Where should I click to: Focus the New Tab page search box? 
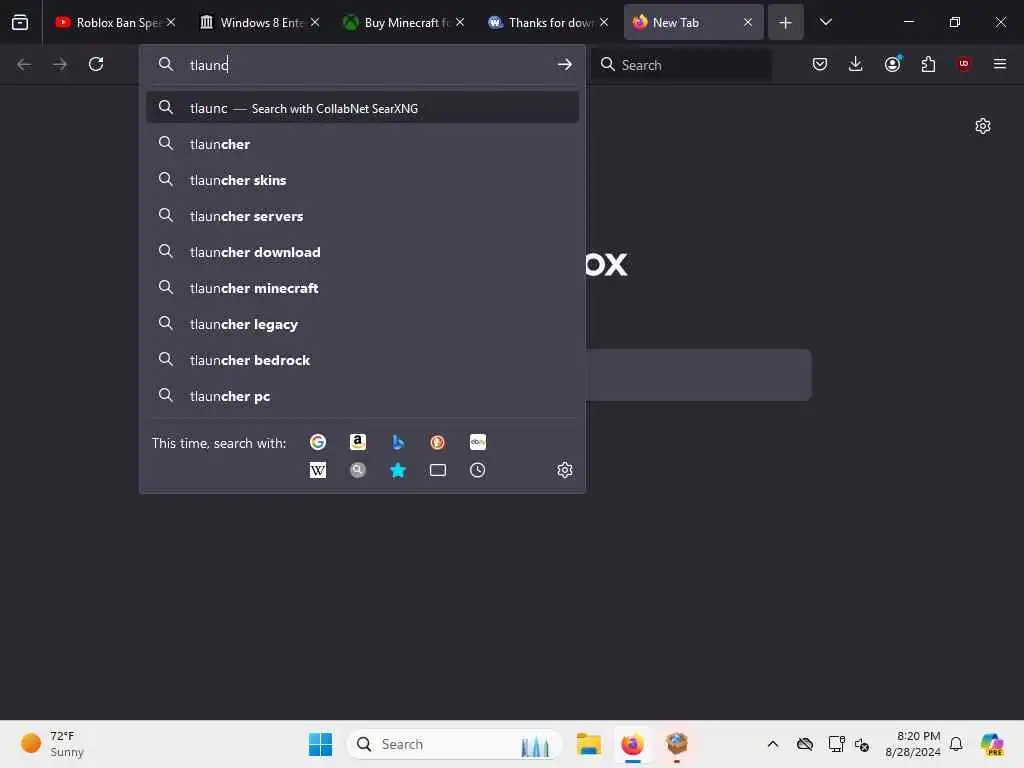pyautogui.click(x=698, y=375)
